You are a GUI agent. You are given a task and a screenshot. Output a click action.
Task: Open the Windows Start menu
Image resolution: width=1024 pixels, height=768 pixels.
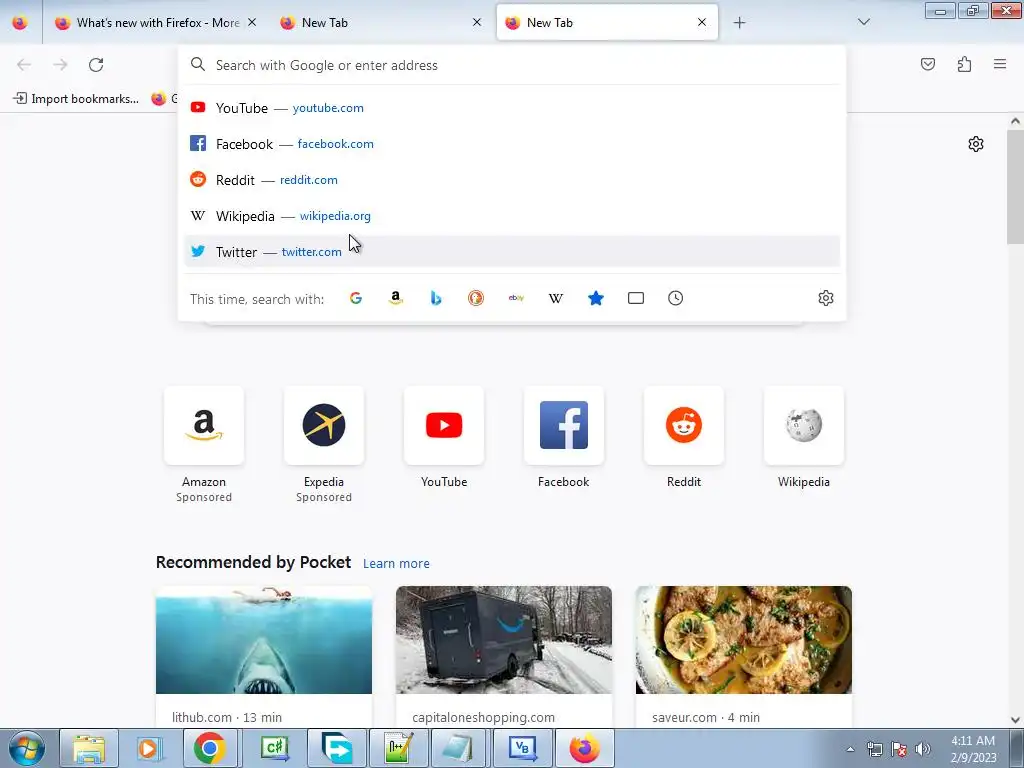[x=26, y=748]
